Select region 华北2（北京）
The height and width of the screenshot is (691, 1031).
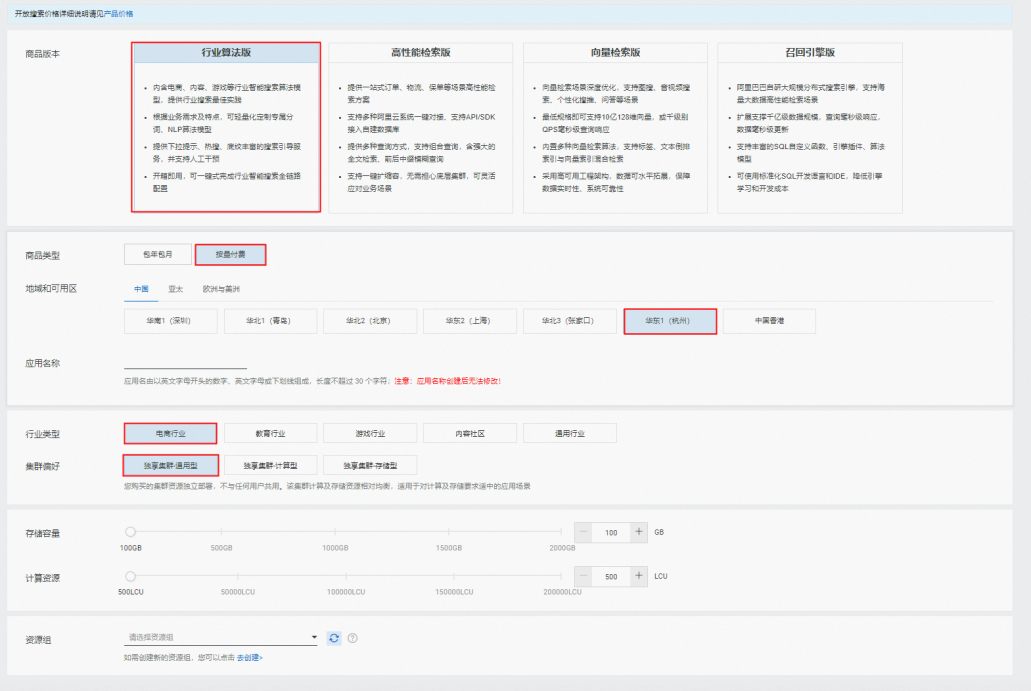(370, 321)
